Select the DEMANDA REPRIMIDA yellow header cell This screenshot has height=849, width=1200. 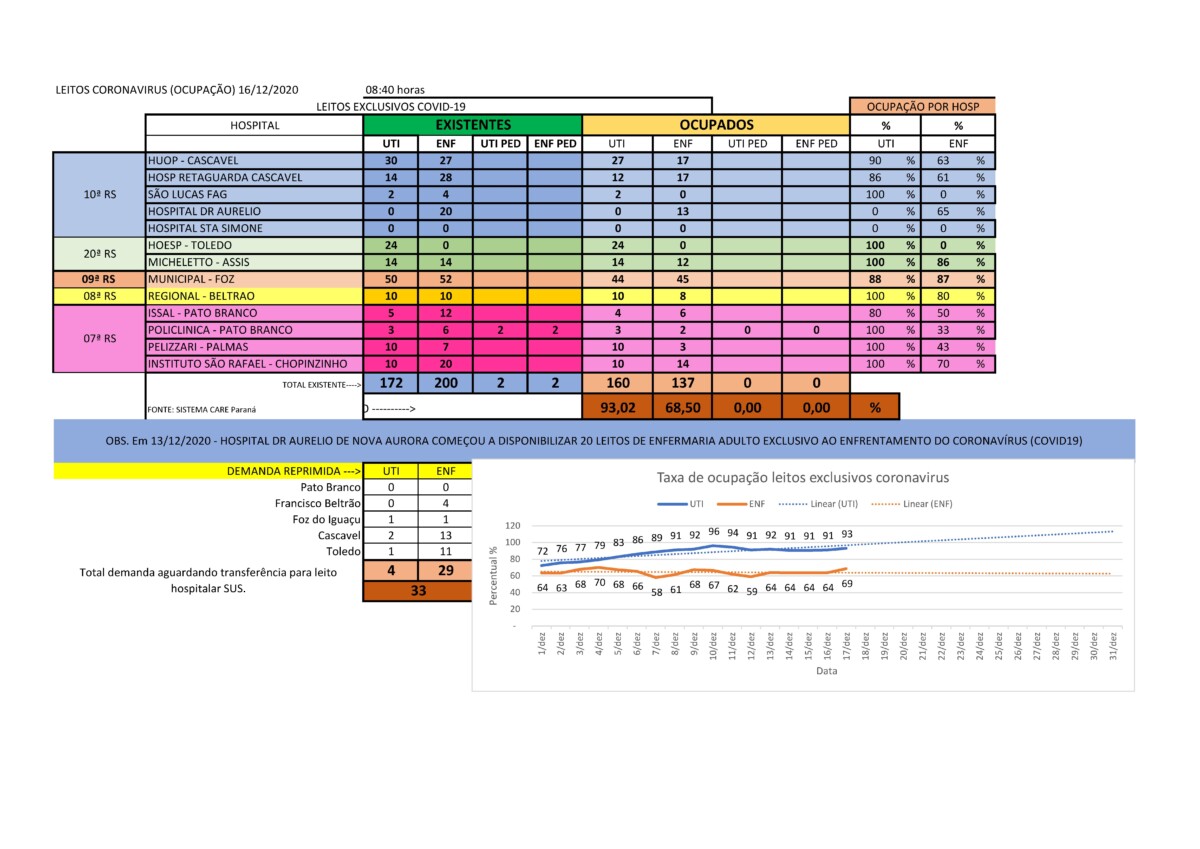[209, 470]
